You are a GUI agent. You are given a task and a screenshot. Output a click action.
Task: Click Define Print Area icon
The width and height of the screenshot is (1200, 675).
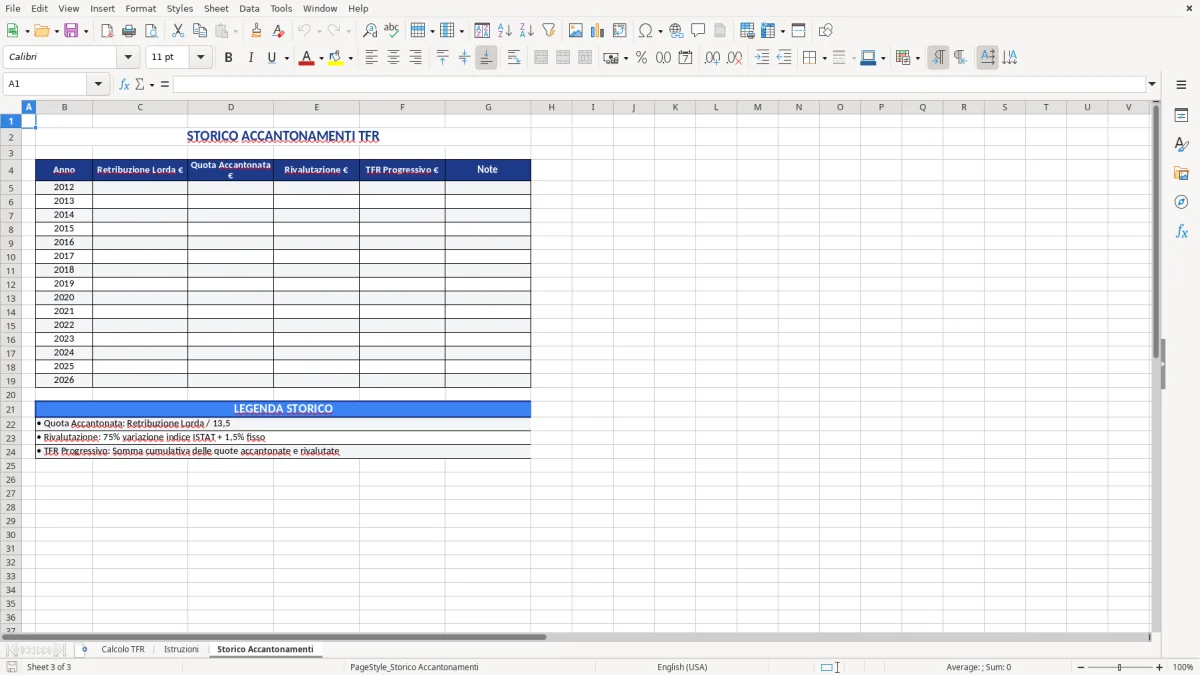click(x=747, y=31)
